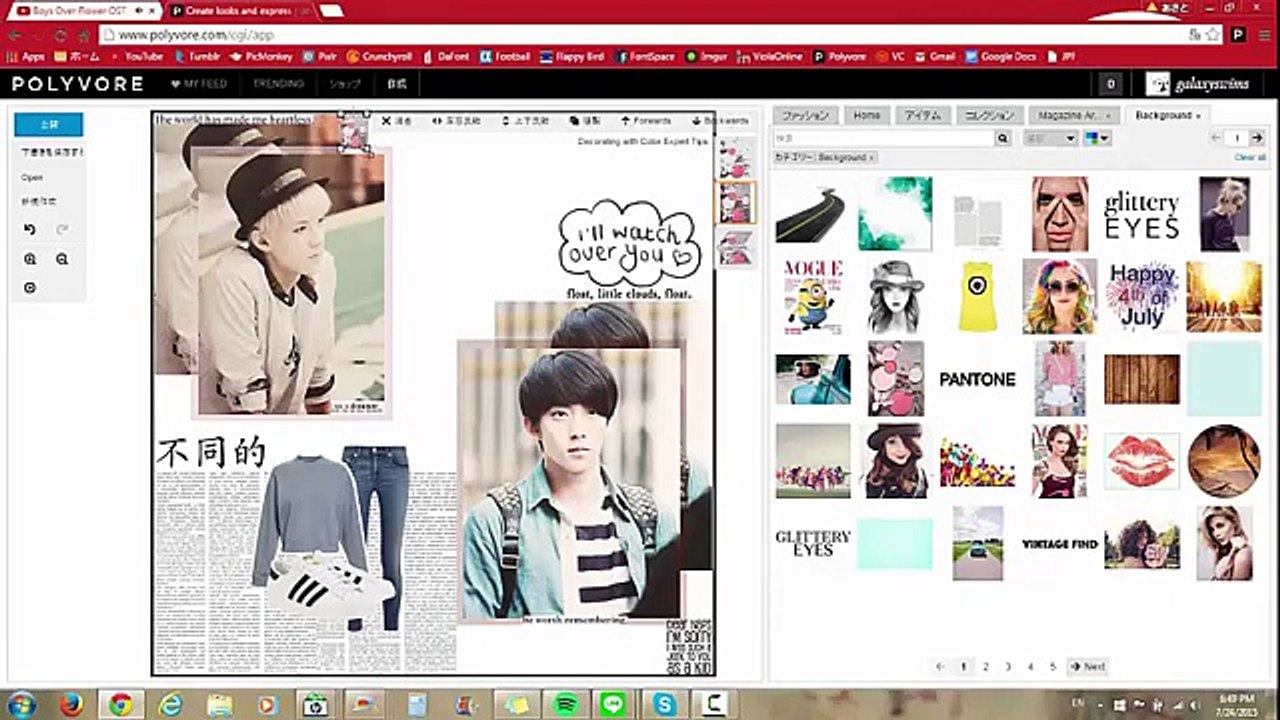The height and width of the screenshot is (720, 1280).
Task: Click in the item search field
Action: pos(884,139)
